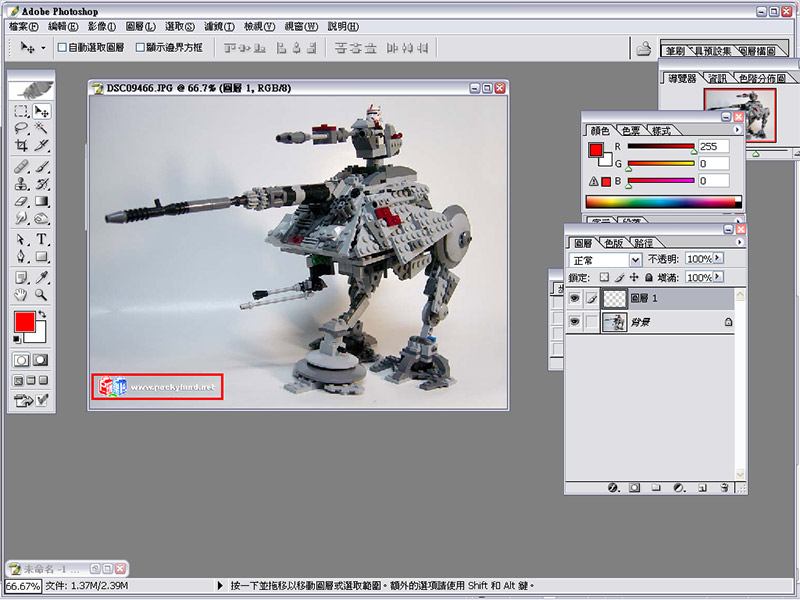Click the create new layer icon
Image resolution: width=800 pixels, height=600 pixels.
click(702, 488)
